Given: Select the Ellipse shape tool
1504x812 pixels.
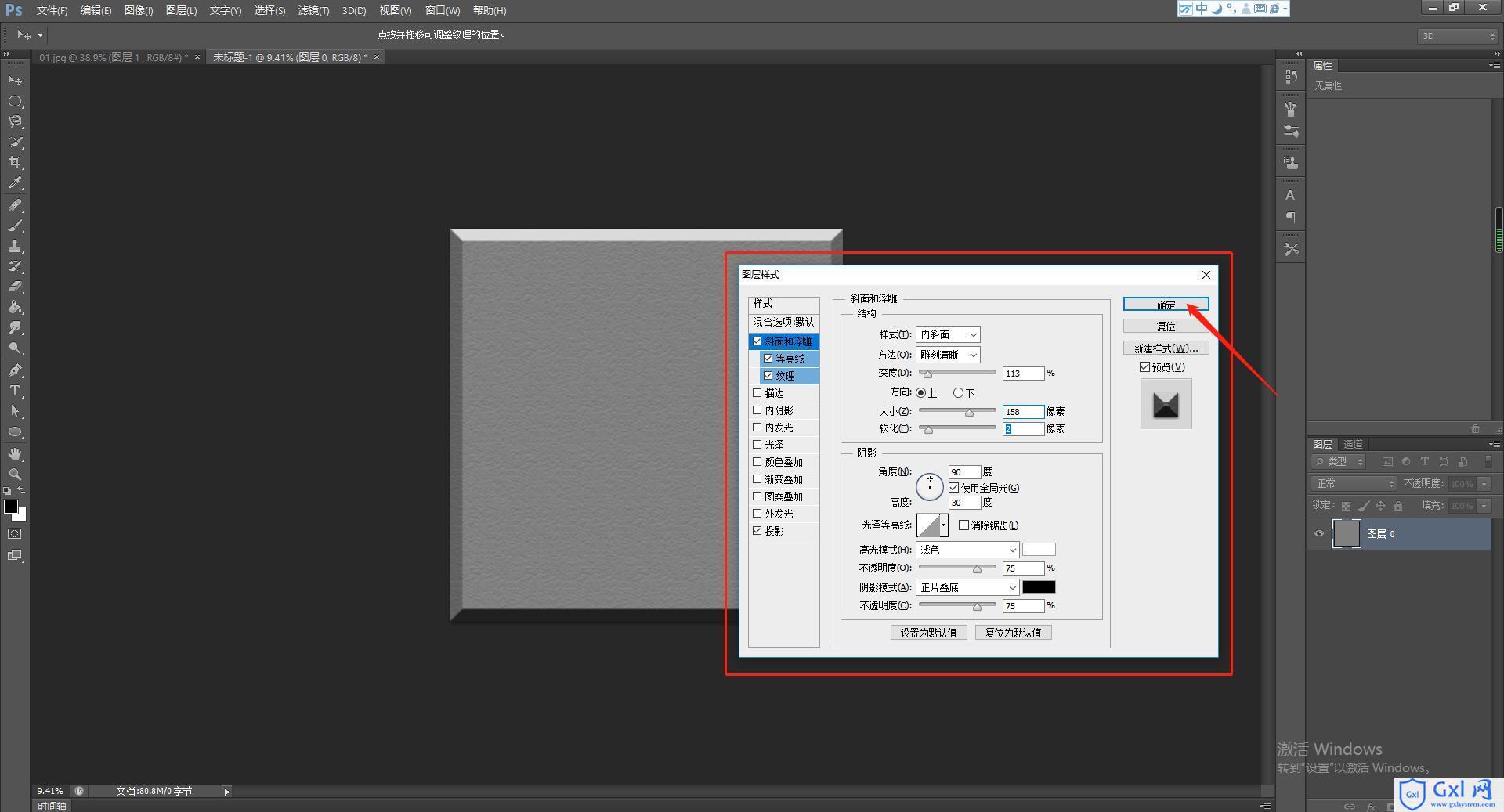Looking at the screenshot, I should [15, 431].
